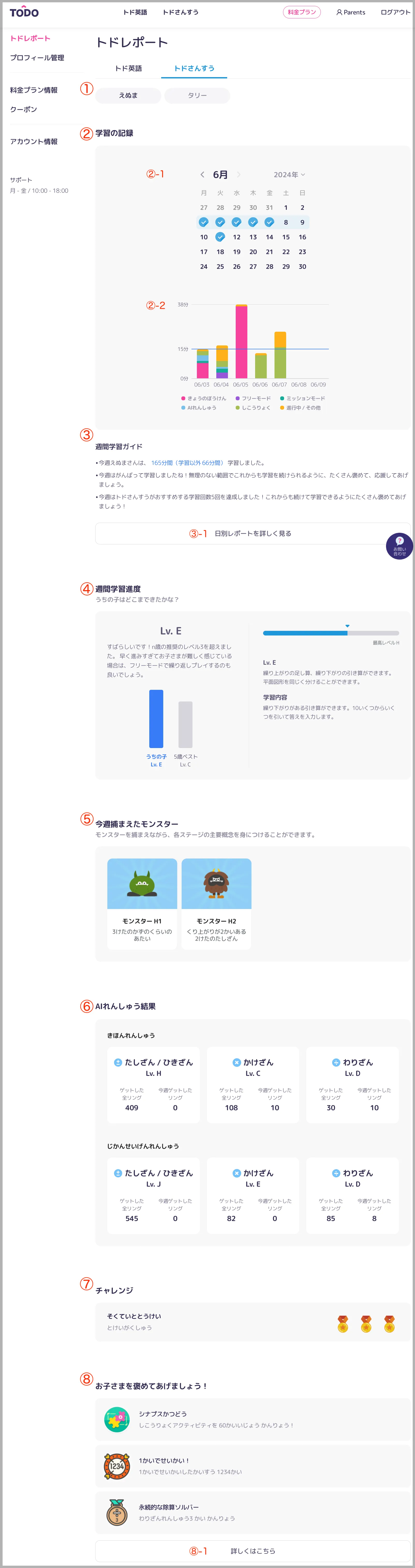Select the えぬま child profile pill
Image resolution: width=415 pixels, height=1568 pixels.
(128, 95)
